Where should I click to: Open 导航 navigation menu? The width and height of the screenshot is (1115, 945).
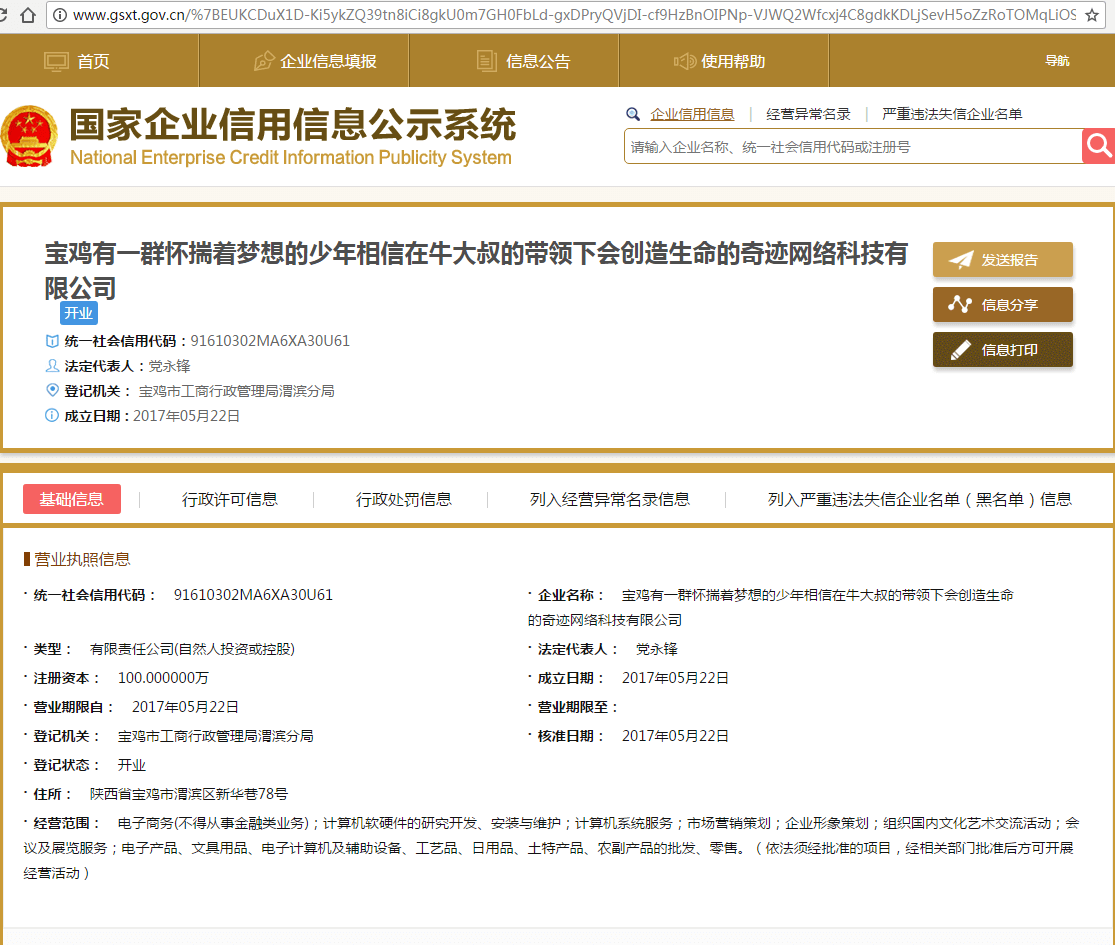tap(1057, 61)
